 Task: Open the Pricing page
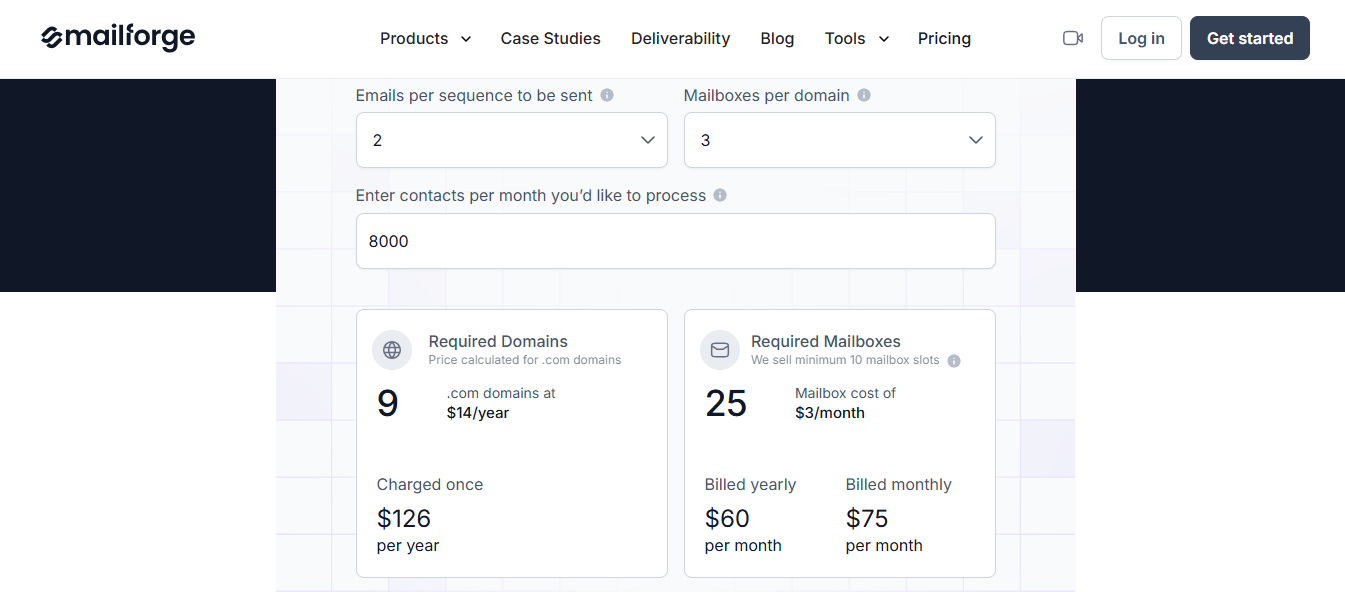coord(944,38)
